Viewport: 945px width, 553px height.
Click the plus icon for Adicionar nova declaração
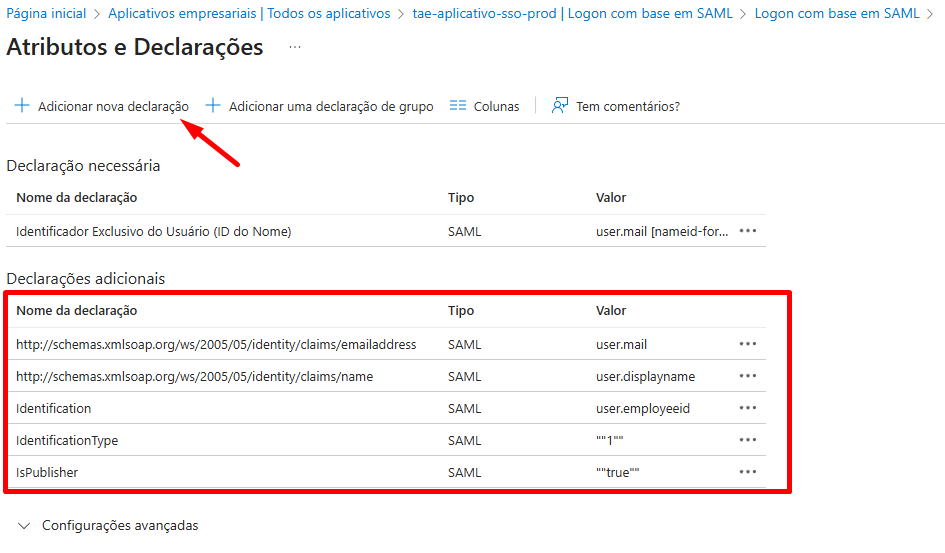pos(22,105)
